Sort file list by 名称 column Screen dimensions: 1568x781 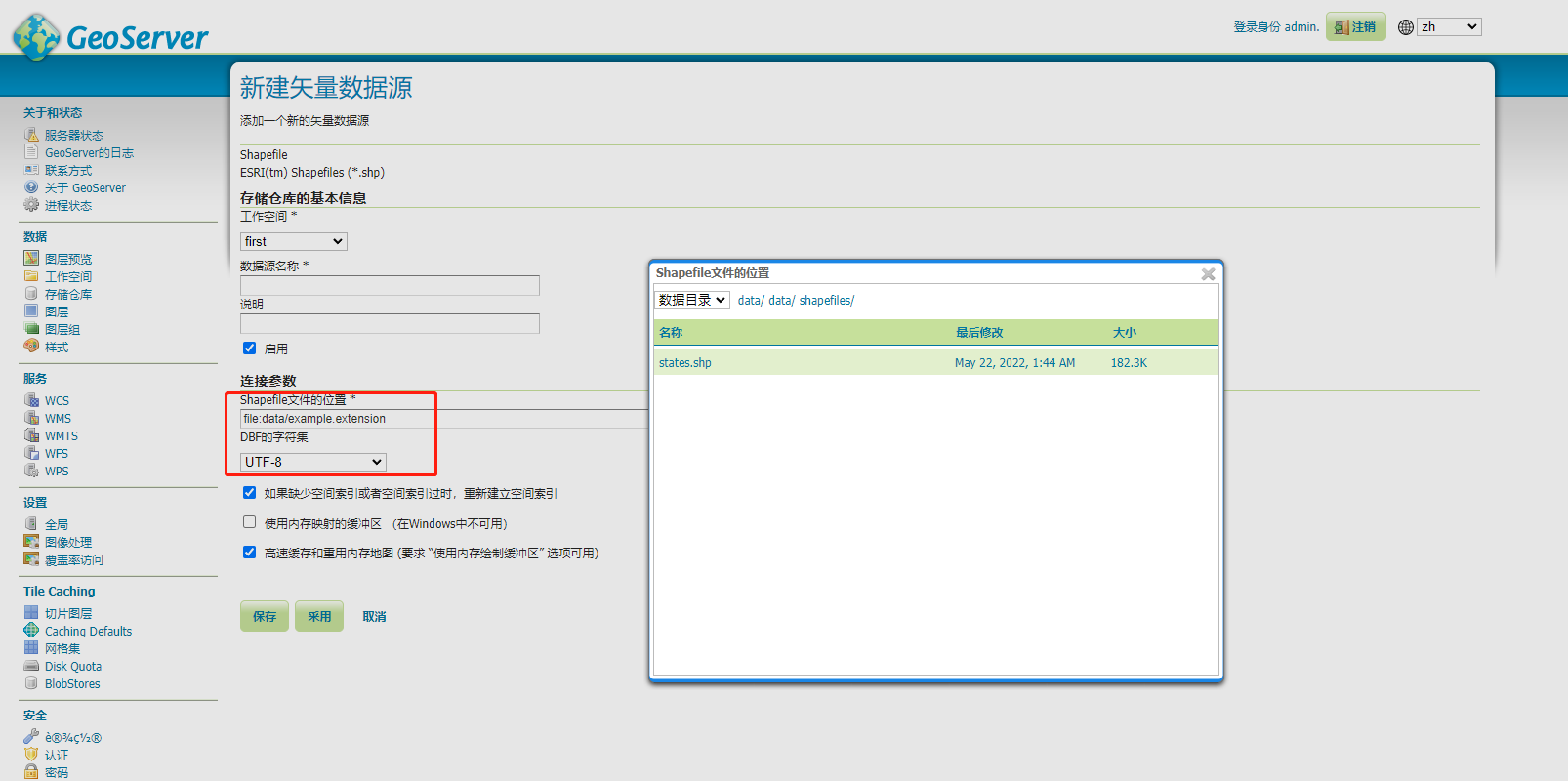(671, 333)
